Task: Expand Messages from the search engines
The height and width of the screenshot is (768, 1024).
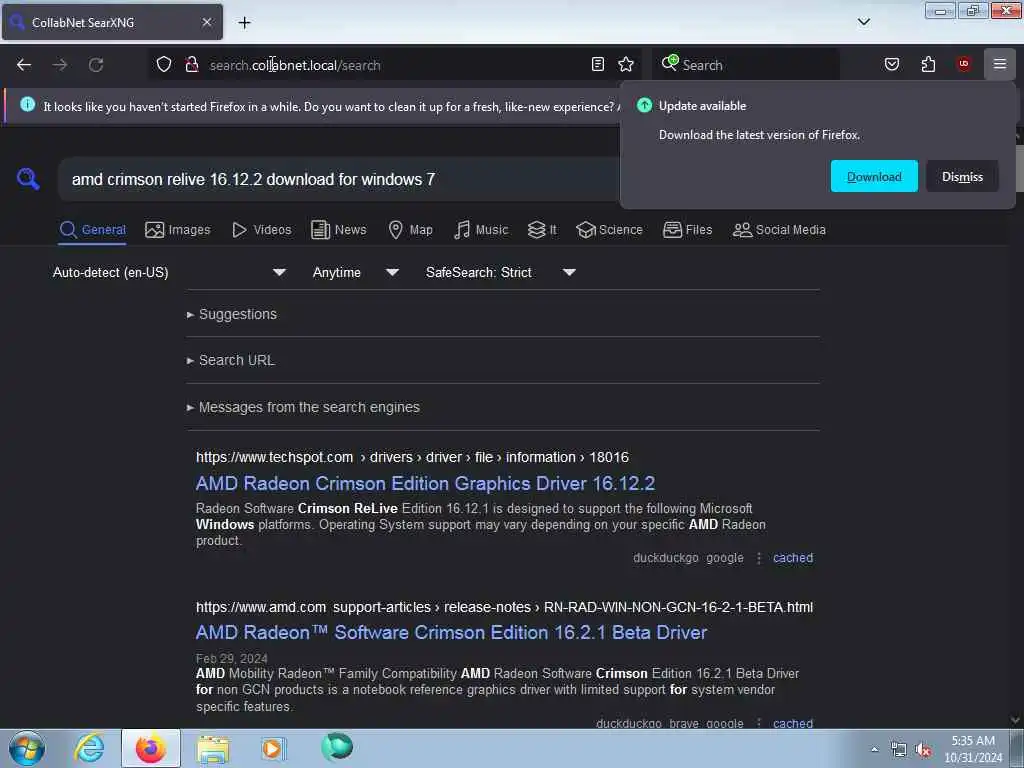Action: click(303, 408)
